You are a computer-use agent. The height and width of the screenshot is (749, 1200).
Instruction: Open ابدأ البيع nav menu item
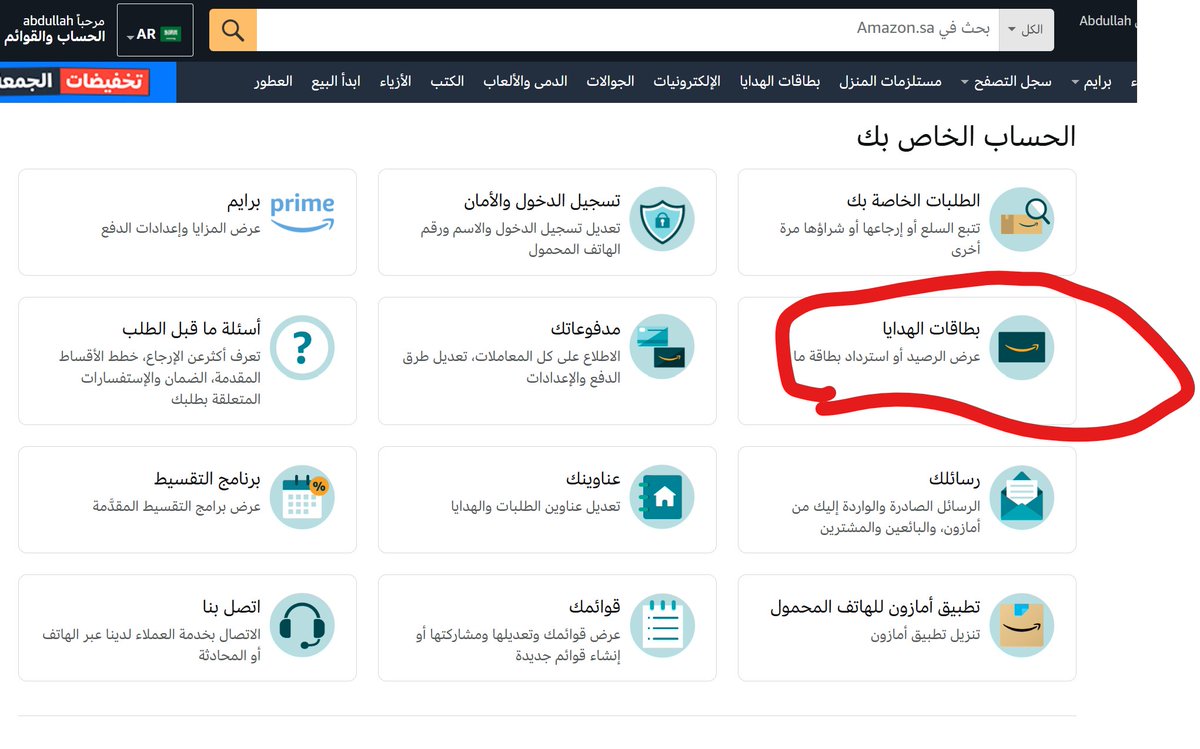tap(334, 81)
